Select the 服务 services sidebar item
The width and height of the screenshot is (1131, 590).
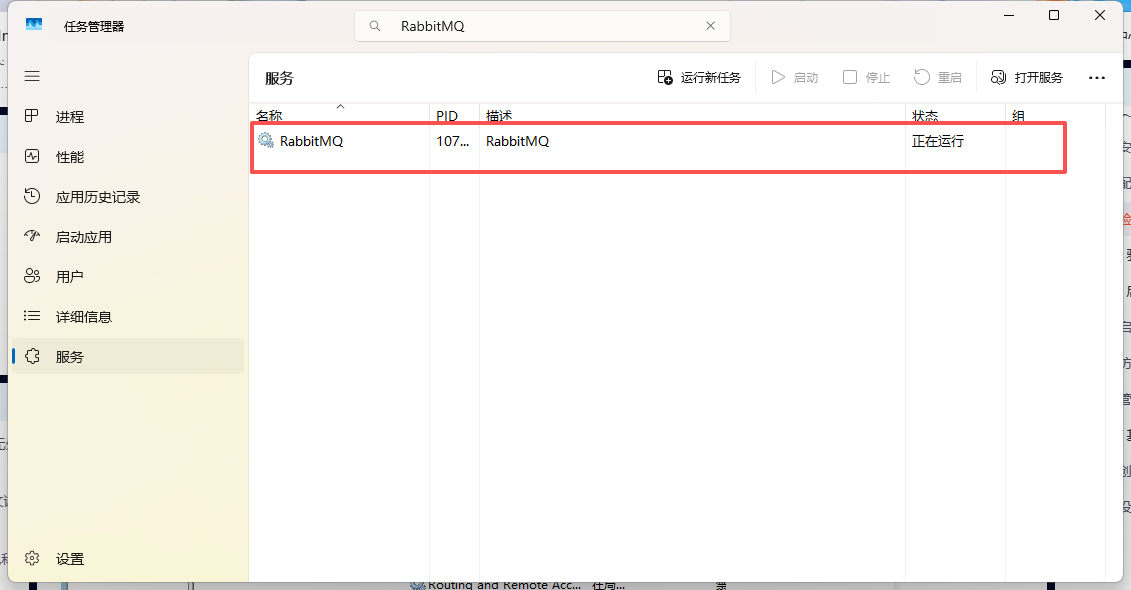click(x=128, y=356)
